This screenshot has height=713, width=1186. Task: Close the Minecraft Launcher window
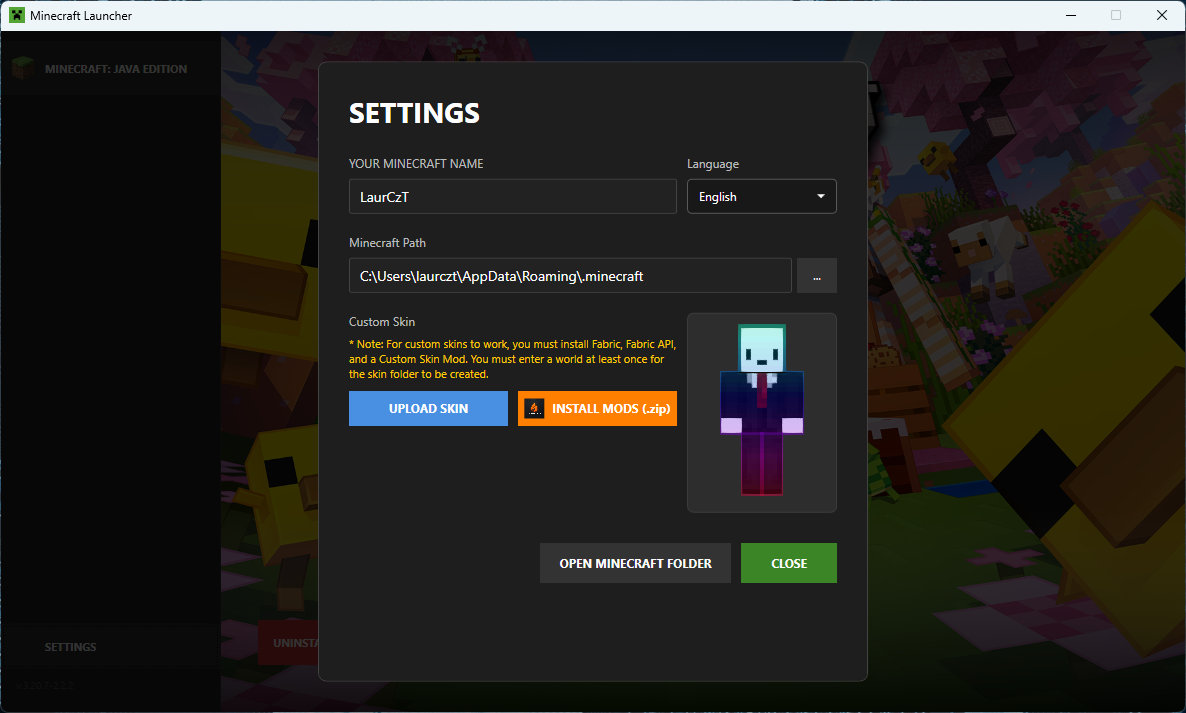coord(1162,15)
